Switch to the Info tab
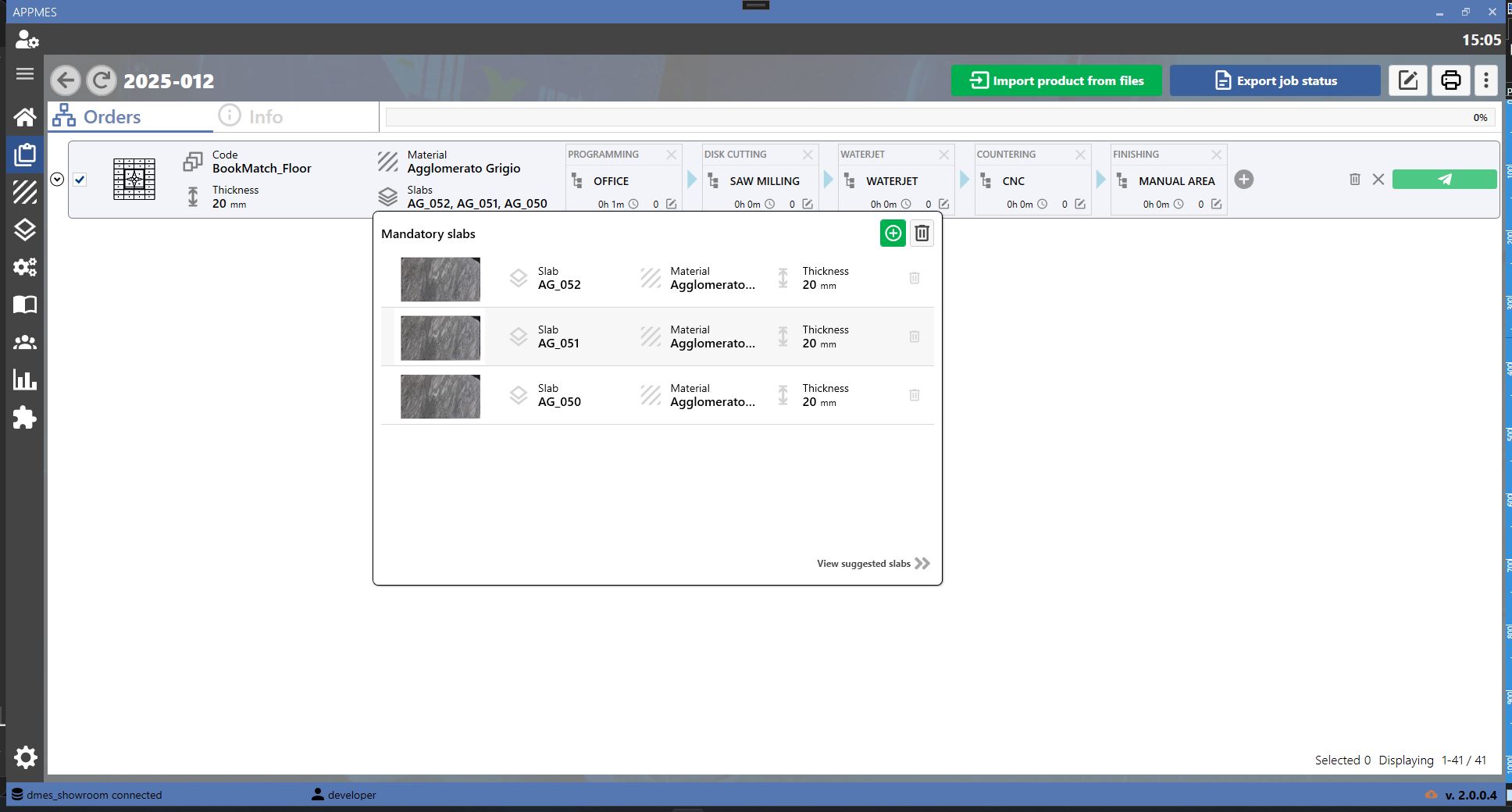1512x812 pixels. (251, 116)
